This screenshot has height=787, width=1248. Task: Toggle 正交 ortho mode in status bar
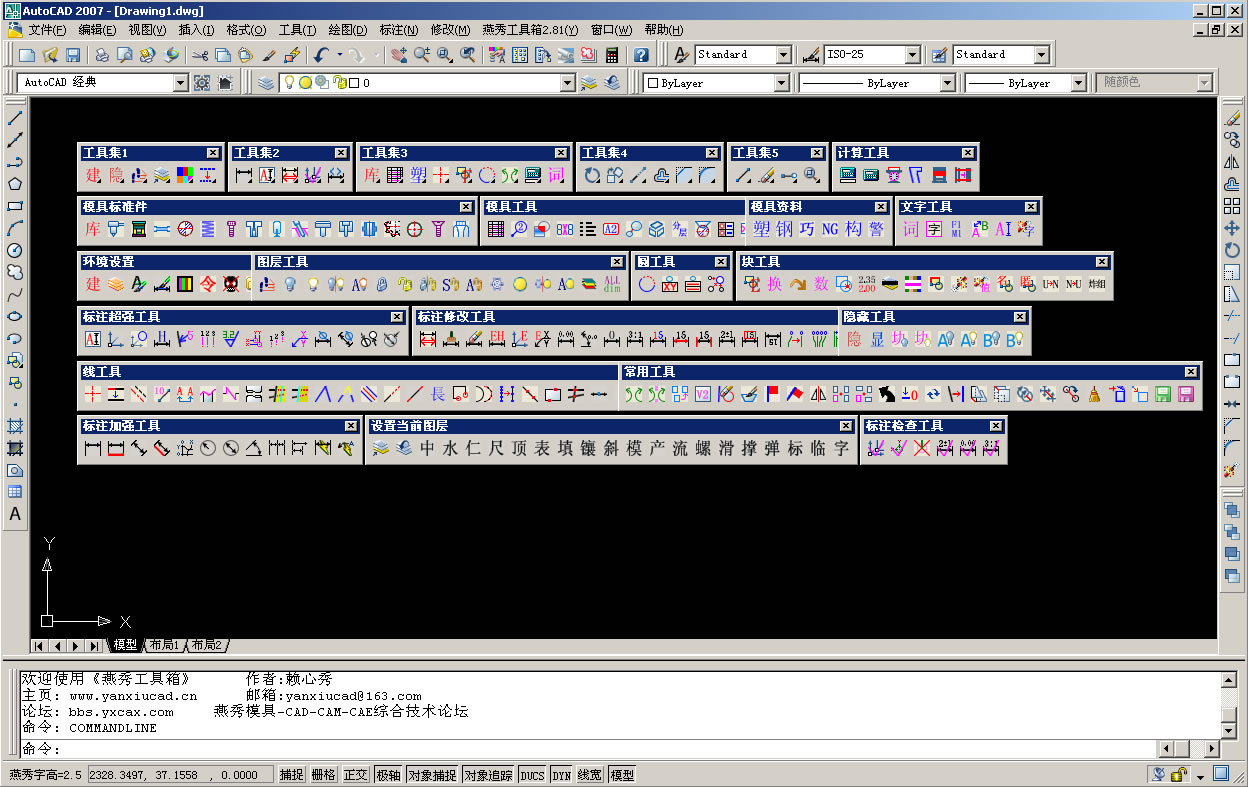[x=355, y=775]
